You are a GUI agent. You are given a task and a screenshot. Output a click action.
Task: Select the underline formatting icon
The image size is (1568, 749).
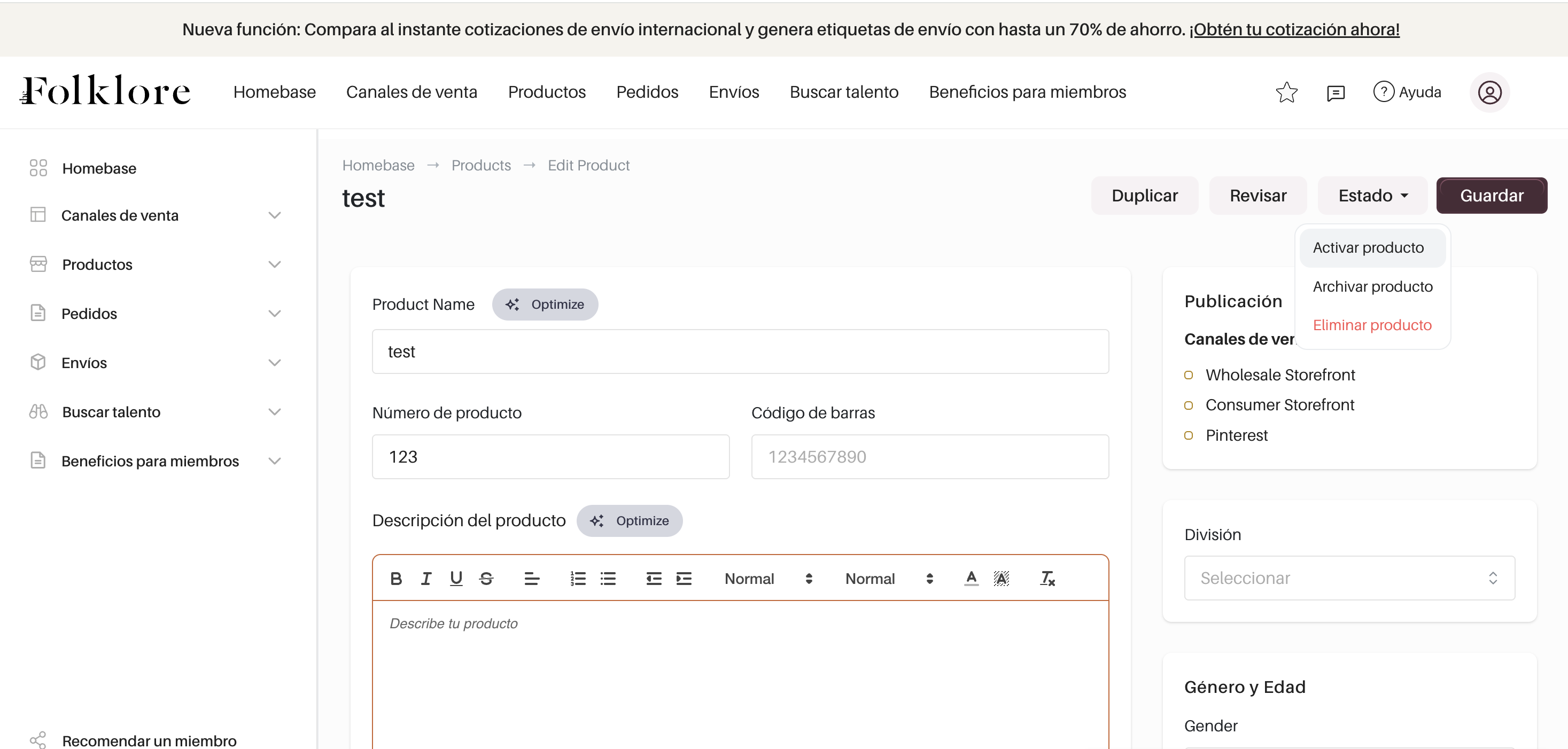pyautogui.click(x=456, y=578)
